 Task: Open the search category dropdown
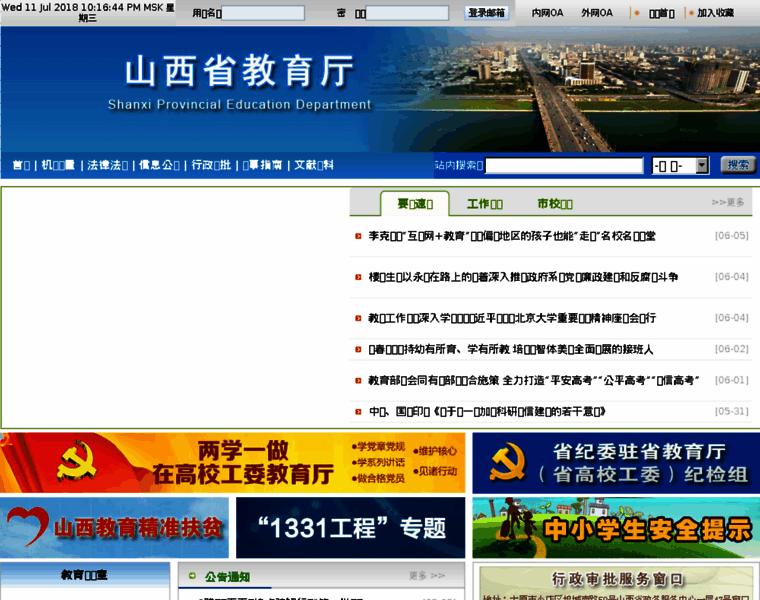coord(680,166)
